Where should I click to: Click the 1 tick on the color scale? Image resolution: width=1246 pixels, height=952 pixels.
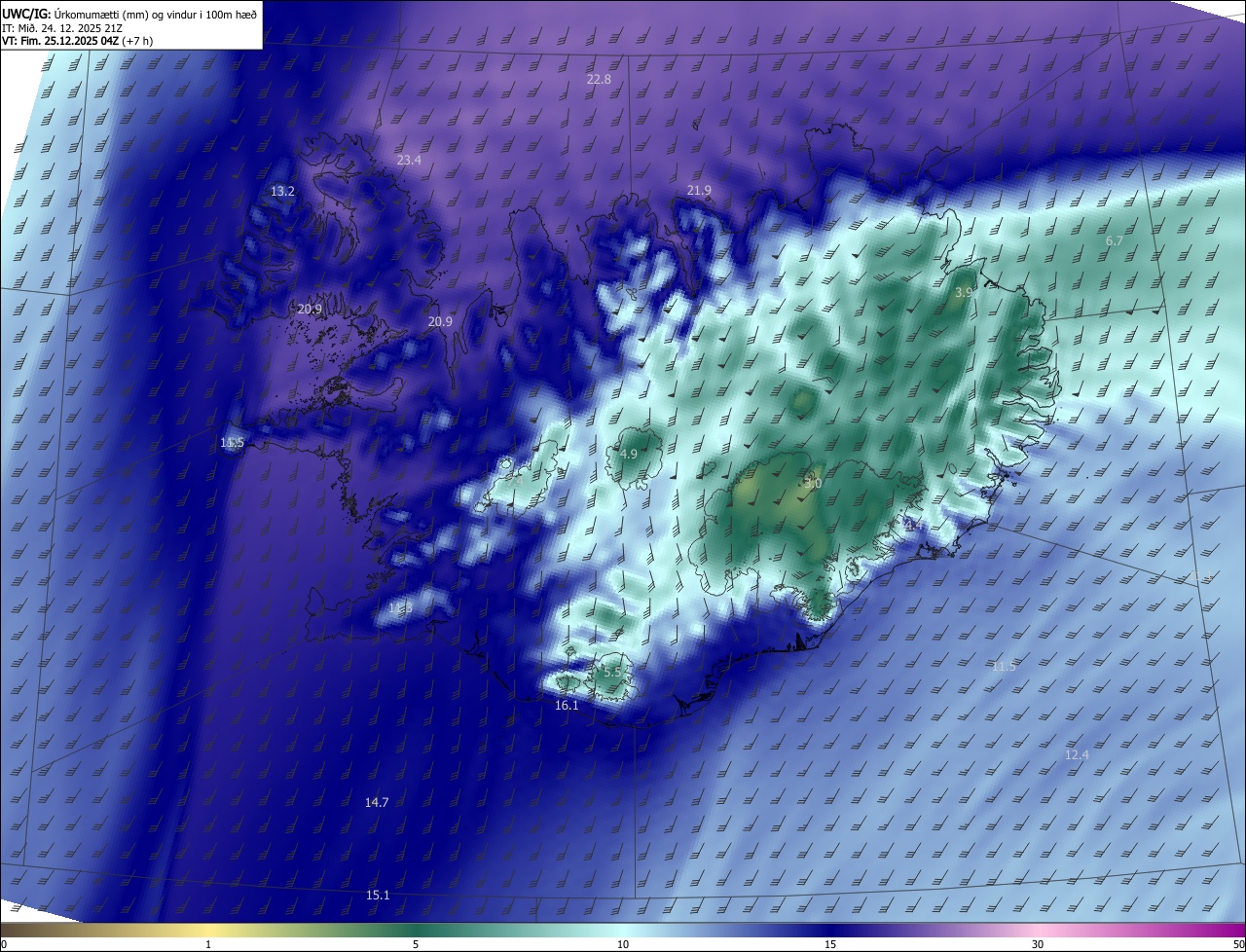pos(208,944)
